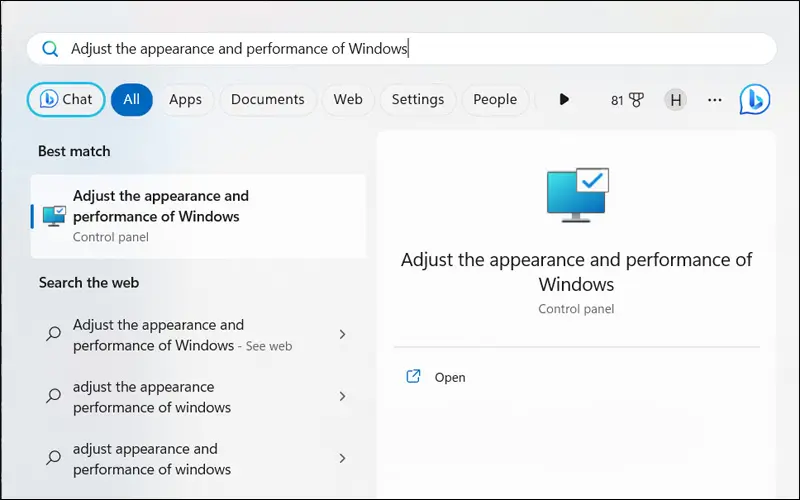Viewport: 800px width, 500px height.
Task: Switch to the People filter
Action: pos(495,99)
